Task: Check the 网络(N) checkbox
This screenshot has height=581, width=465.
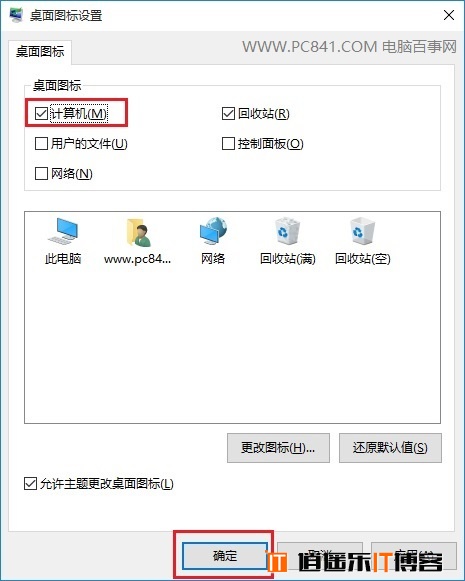Action: (41, 173)
